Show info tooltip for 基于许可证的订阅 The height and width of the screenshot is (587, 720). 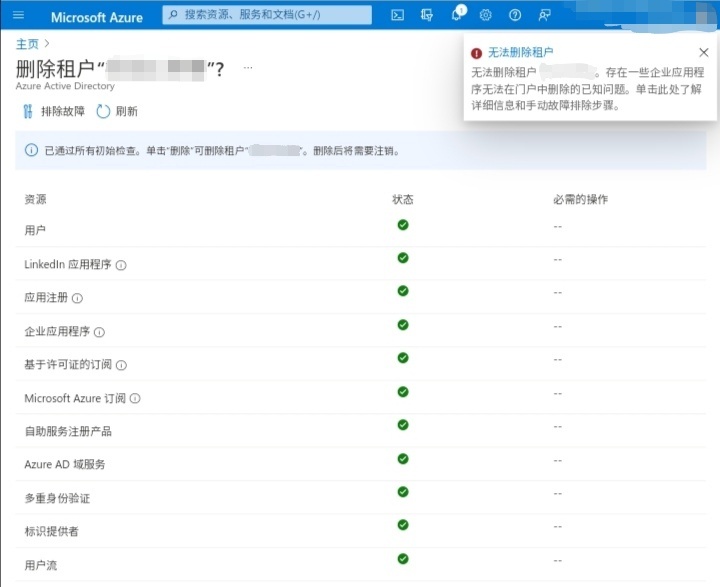coord(121,365)
